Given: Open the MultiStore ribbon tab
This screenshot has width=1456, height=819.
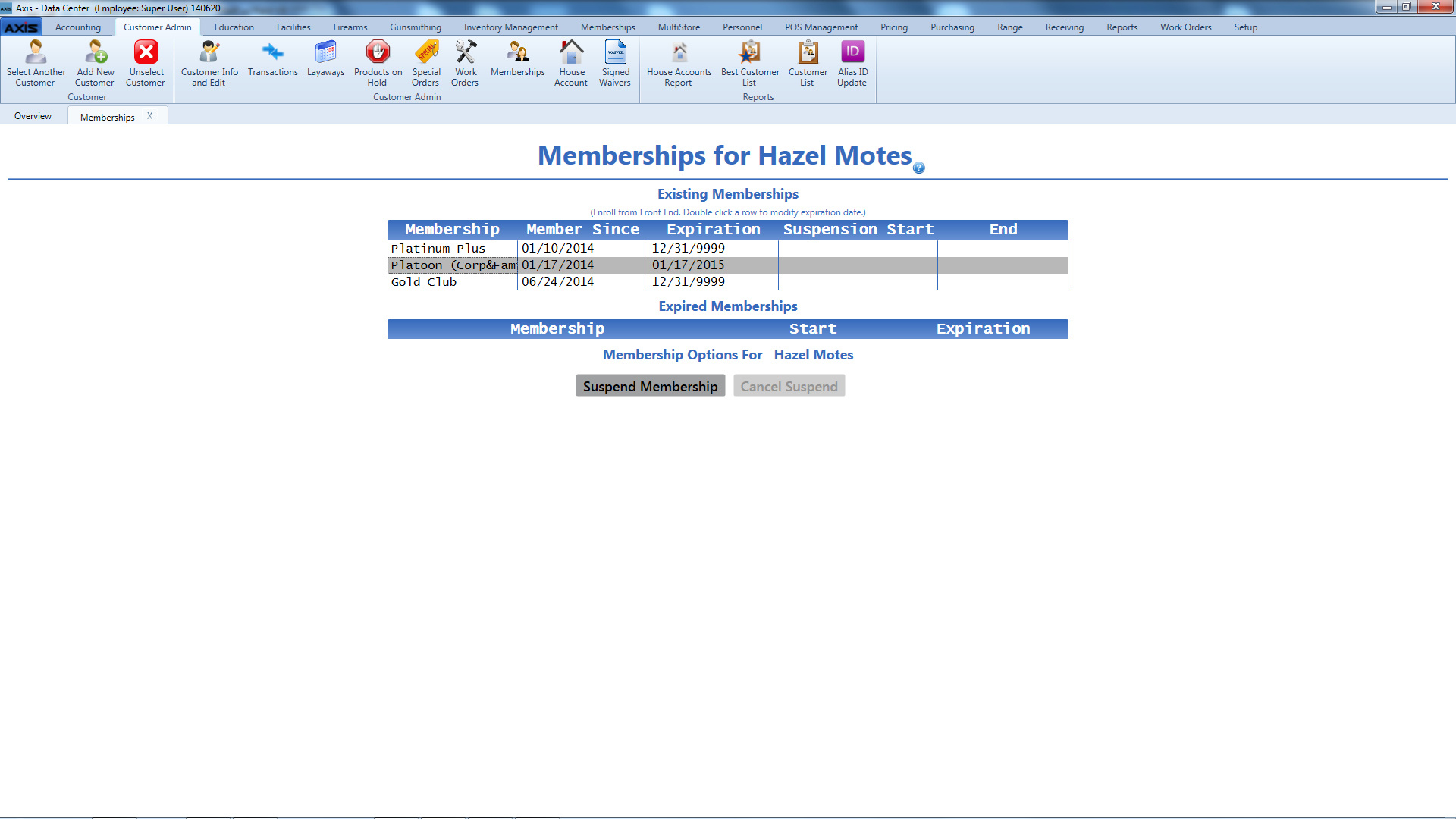Looking at the screenshot, I should click(679, 27).
